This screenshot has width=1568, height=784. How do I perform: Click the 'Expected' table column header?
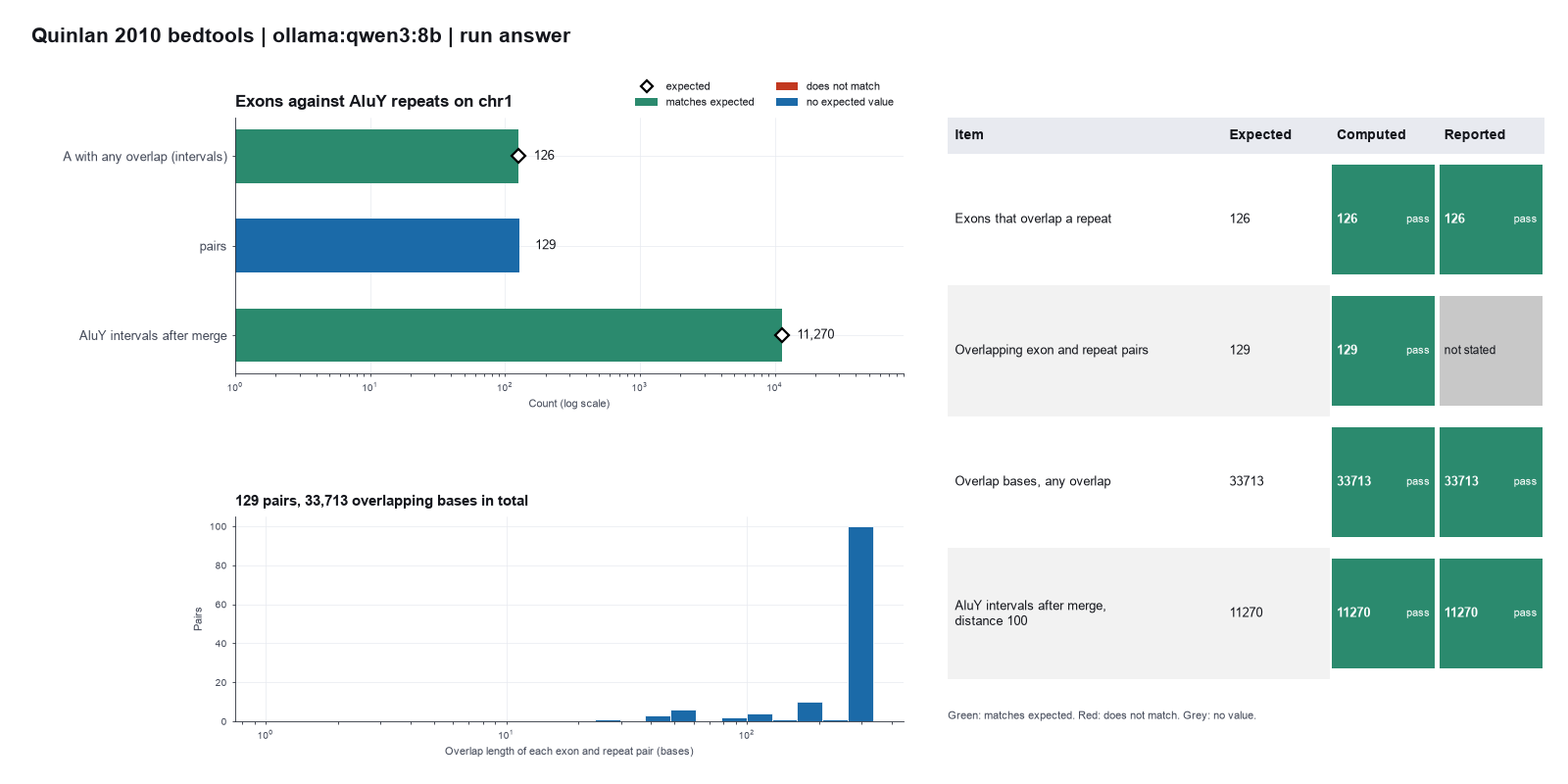point(1260,134)
